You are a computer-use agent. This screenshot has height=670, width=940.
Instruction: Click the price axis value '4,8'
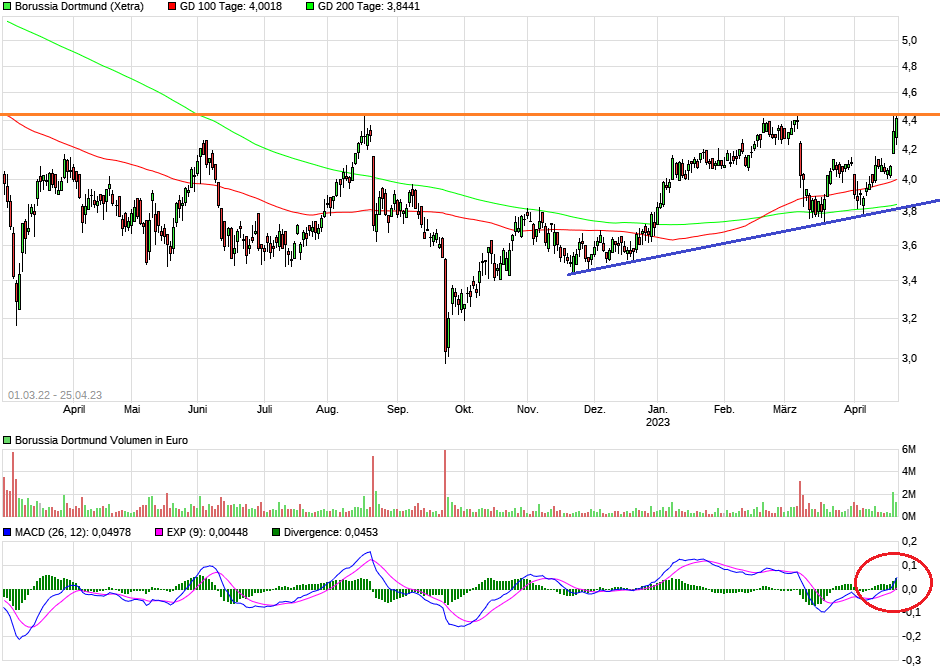[x=909, y=67]
